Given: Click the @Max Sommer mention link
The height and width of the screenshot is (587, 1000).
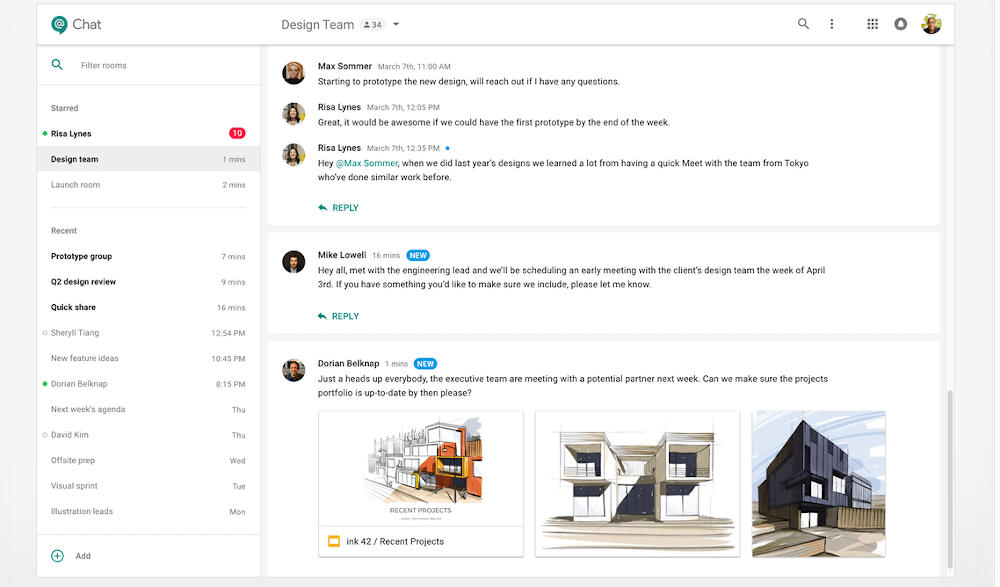Looking at the screenshot, I should (x=366, y=163).
